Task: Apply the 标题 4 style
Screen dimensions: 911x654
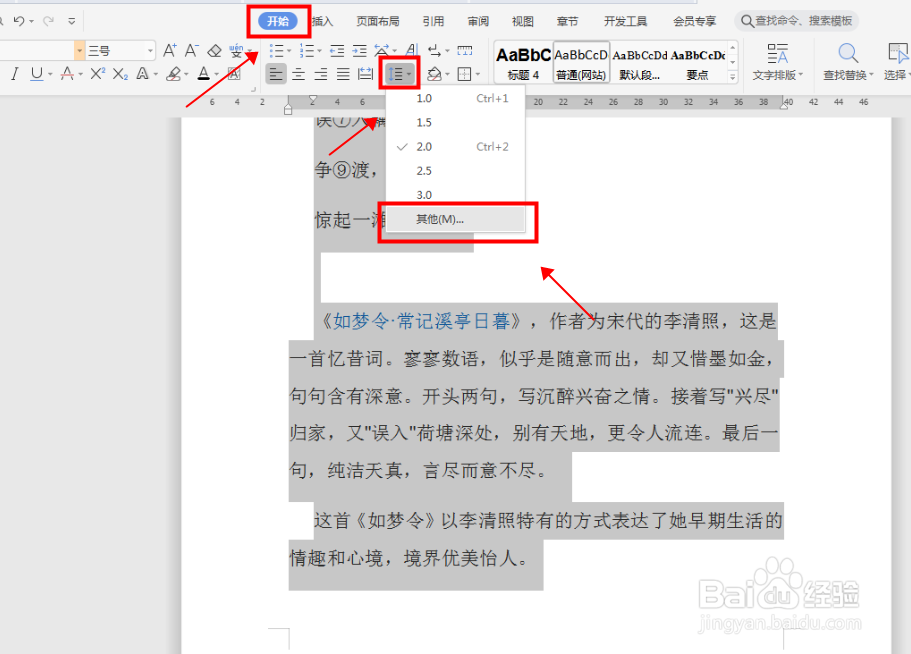Action: coord(521,63)
